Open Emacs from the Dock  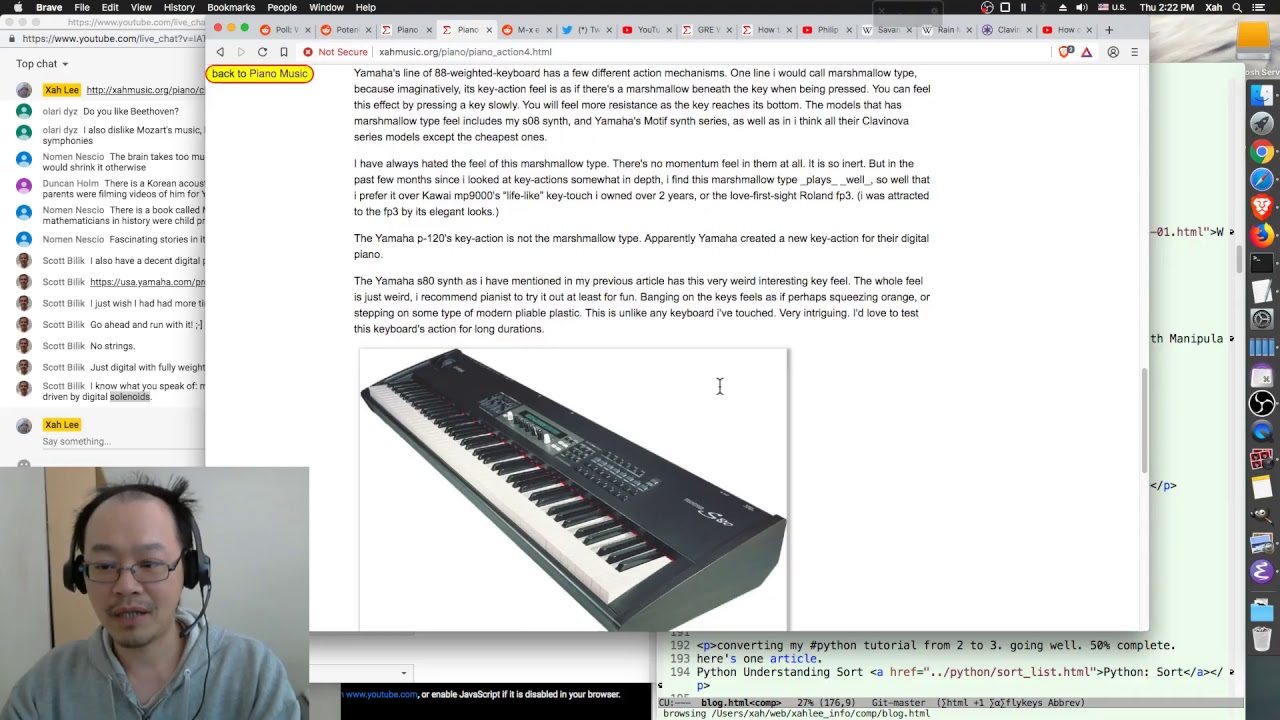(x=1262, y=571)
